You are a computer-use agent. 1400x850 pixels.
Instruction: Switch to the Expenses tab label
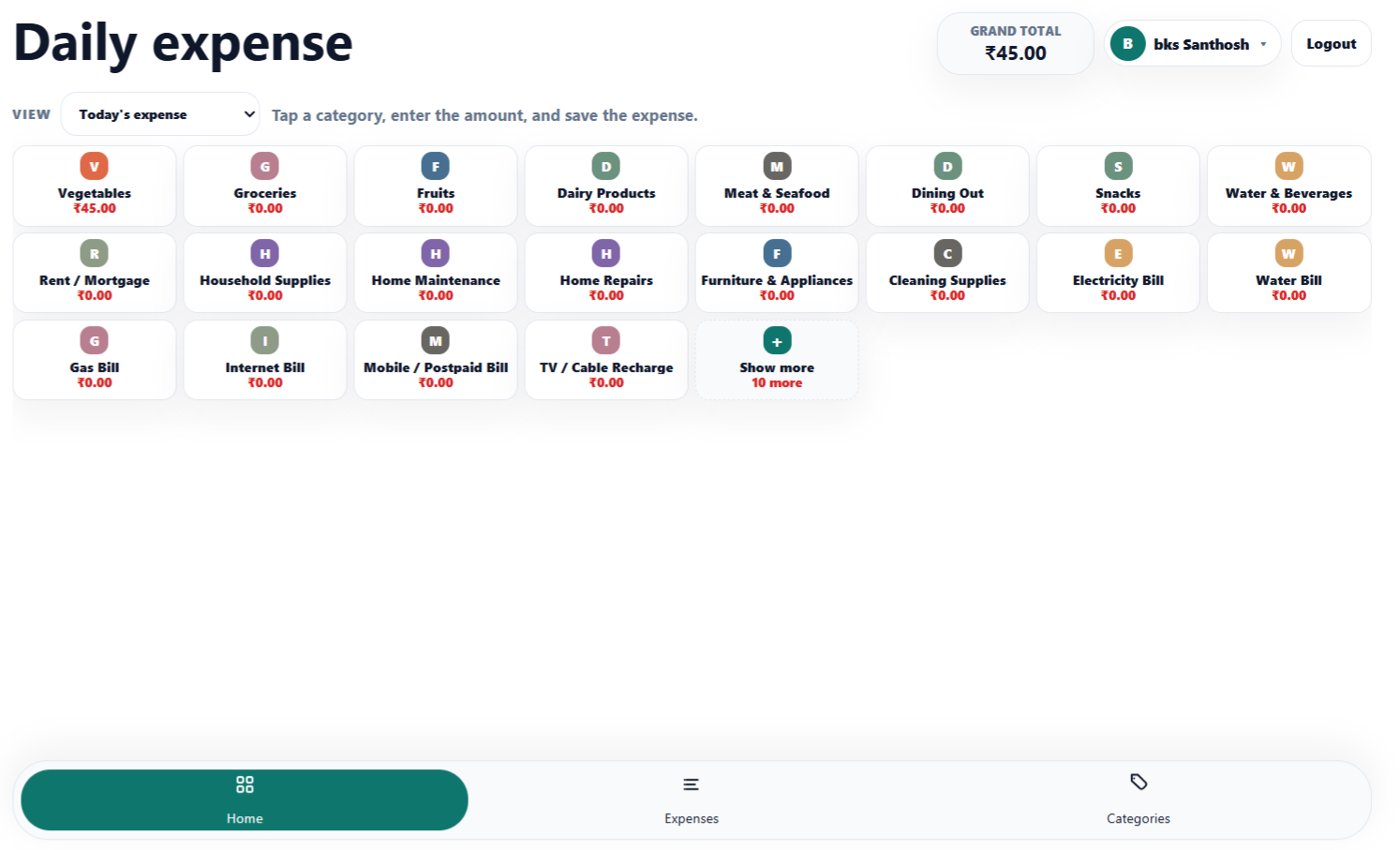pos(691,818)
